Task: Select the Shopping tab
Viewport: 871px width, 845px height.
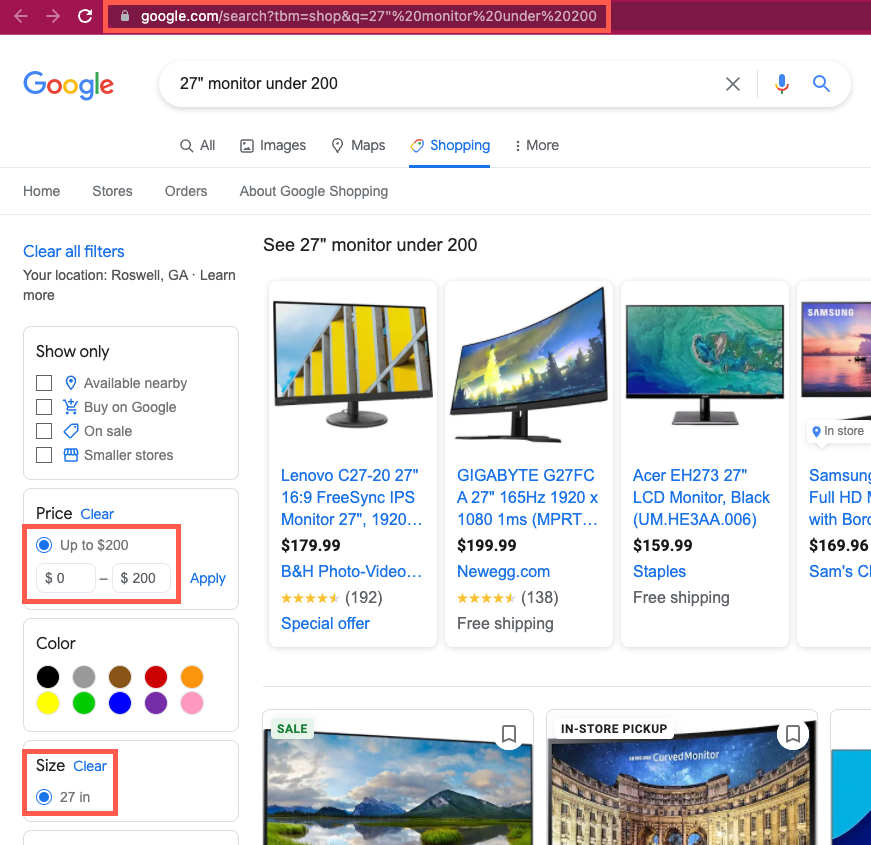Action: pos(450,146)
